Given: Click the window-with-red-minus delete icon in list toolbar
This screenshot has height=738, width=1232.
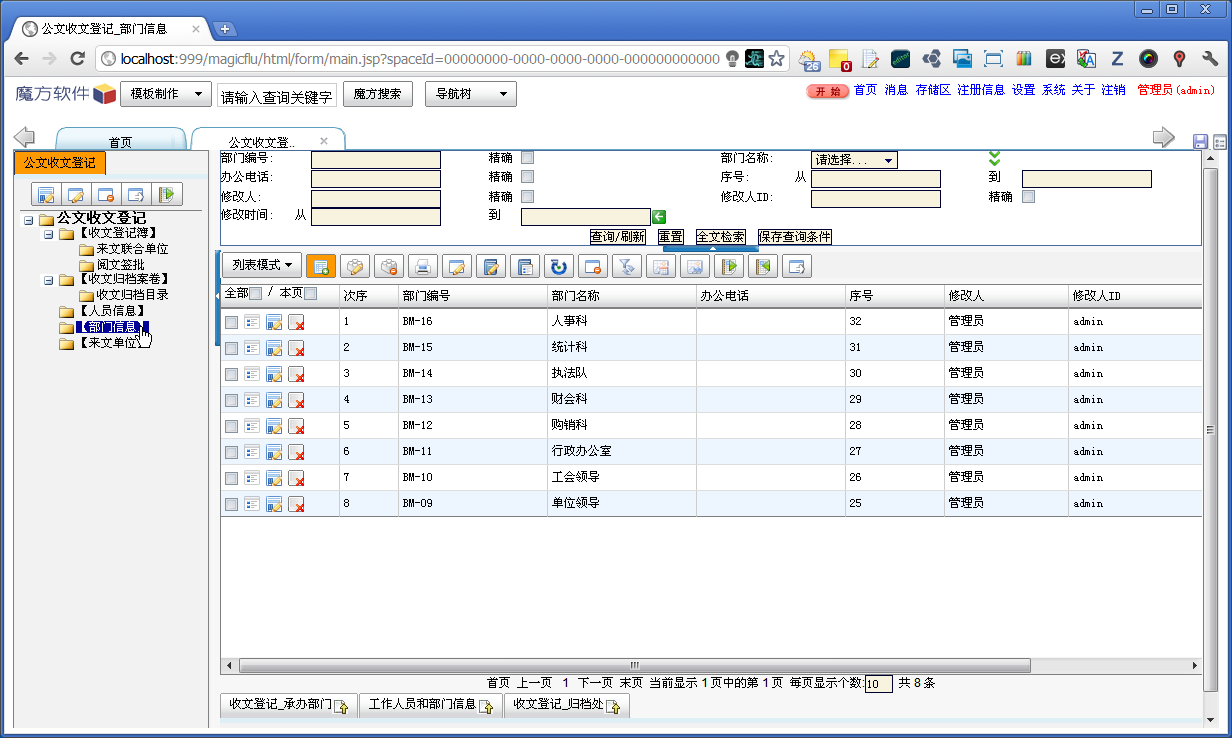Looking at the screenshot, I should (592, 266).
